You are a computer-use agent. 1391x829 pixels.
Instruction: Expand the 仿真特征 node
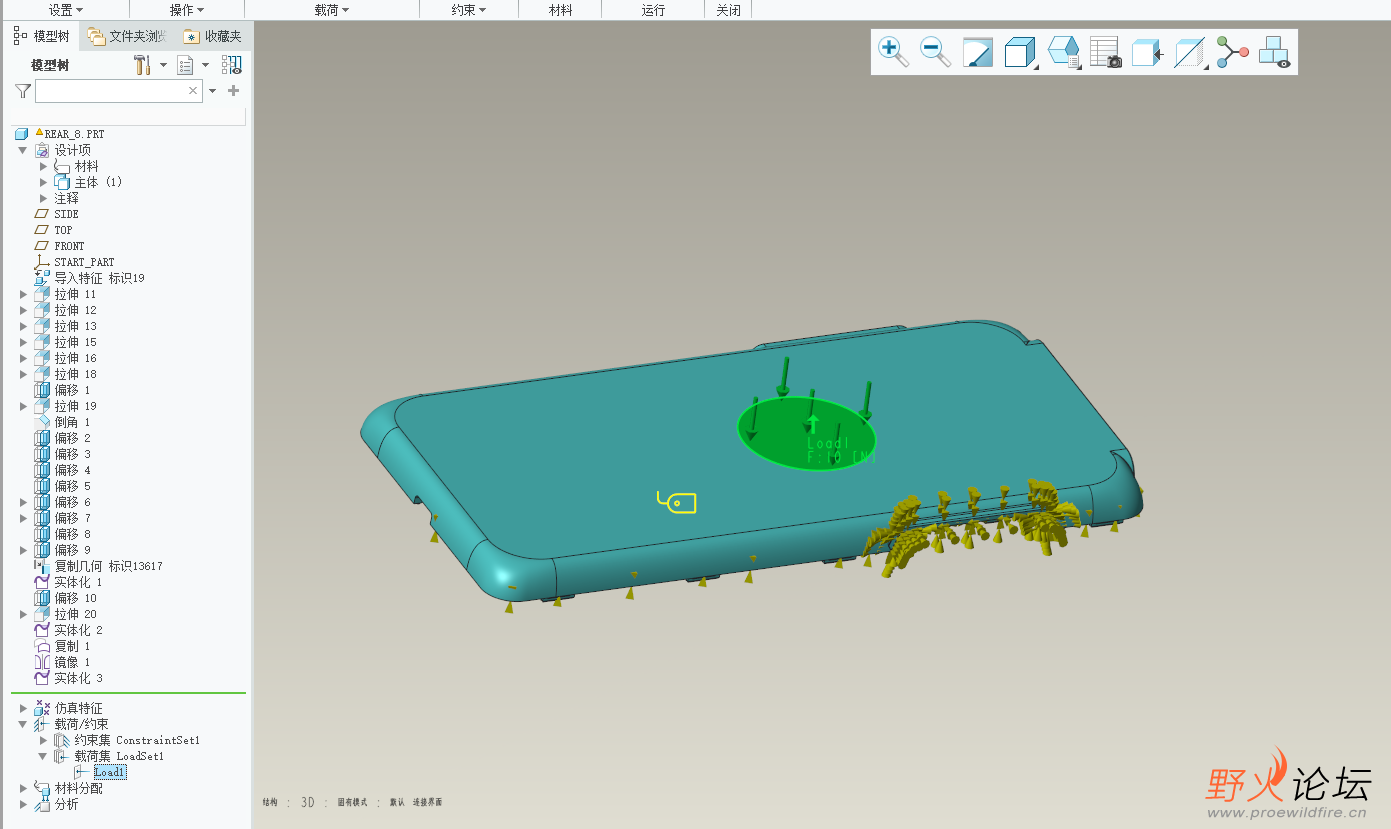coord(23,708)
